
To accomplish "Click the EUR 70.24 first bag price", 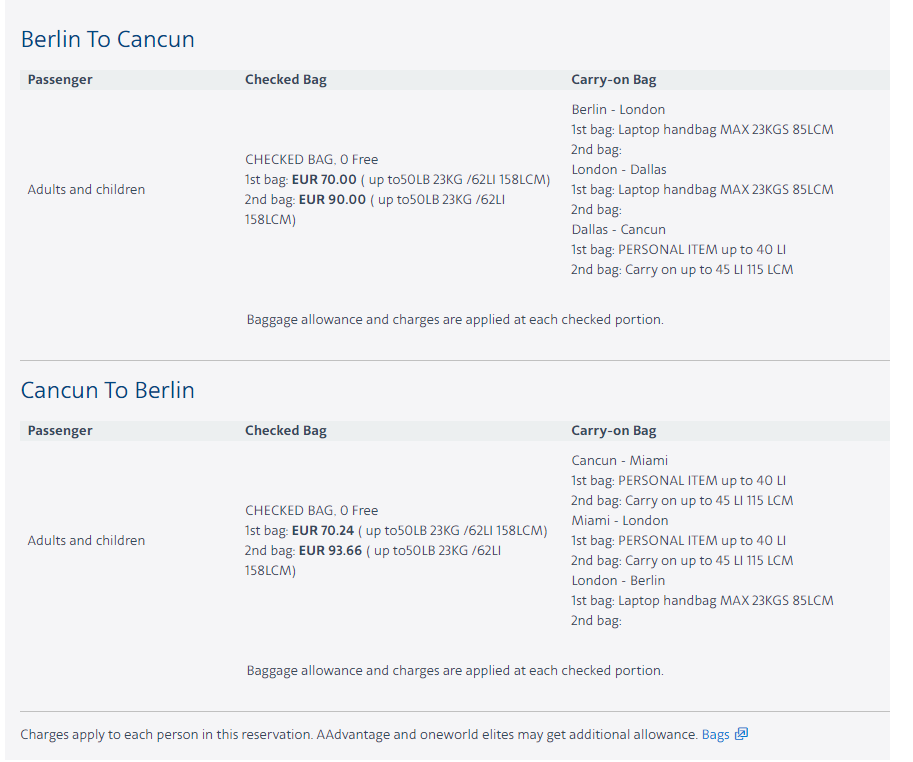I will click(x=323, y=530).
